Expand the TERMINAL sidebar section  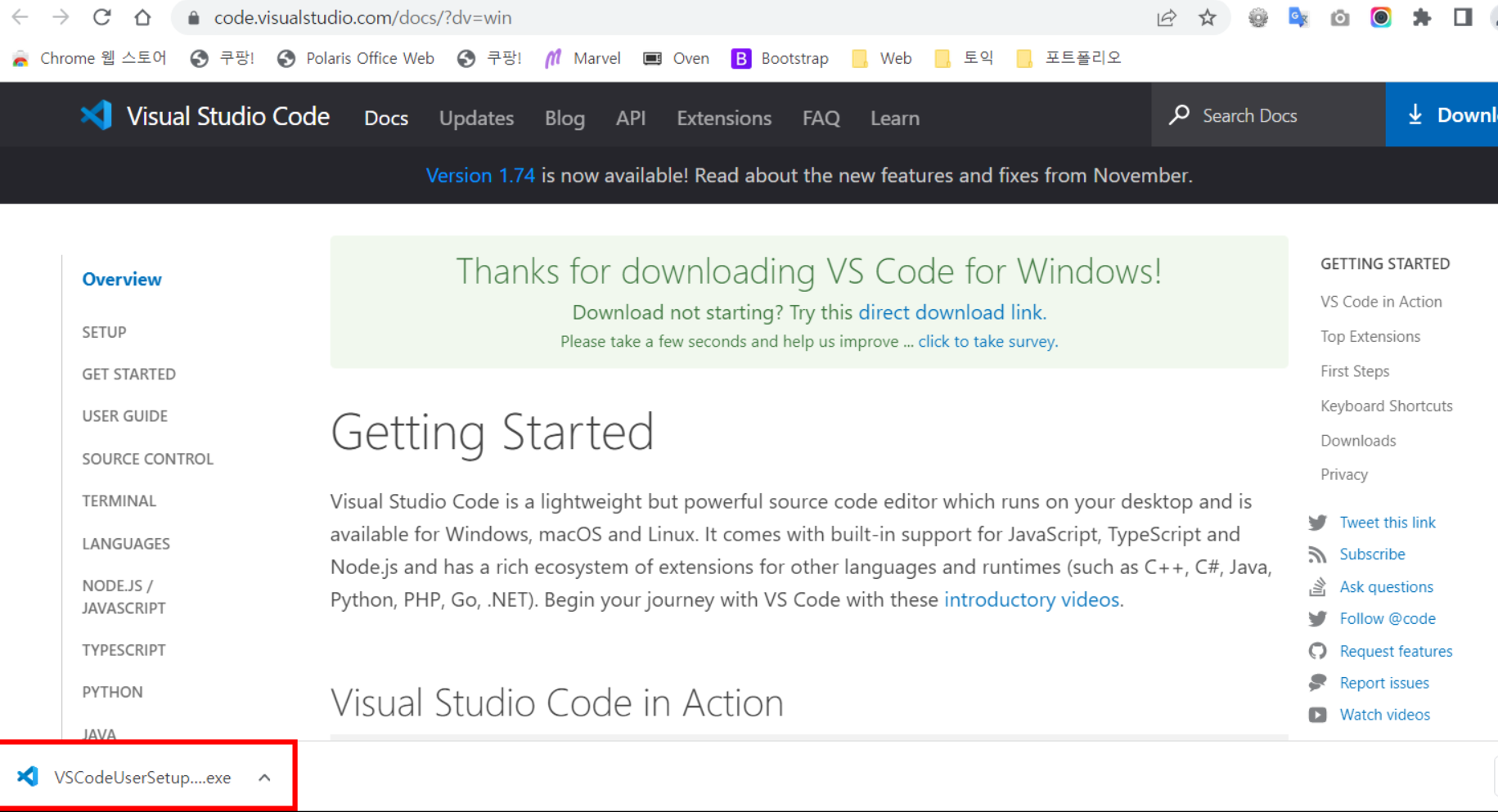pos(119,500)
